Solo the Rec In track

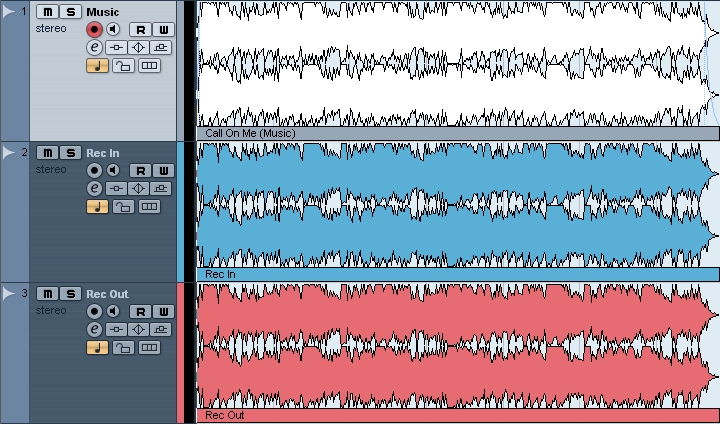pos(70,153)
